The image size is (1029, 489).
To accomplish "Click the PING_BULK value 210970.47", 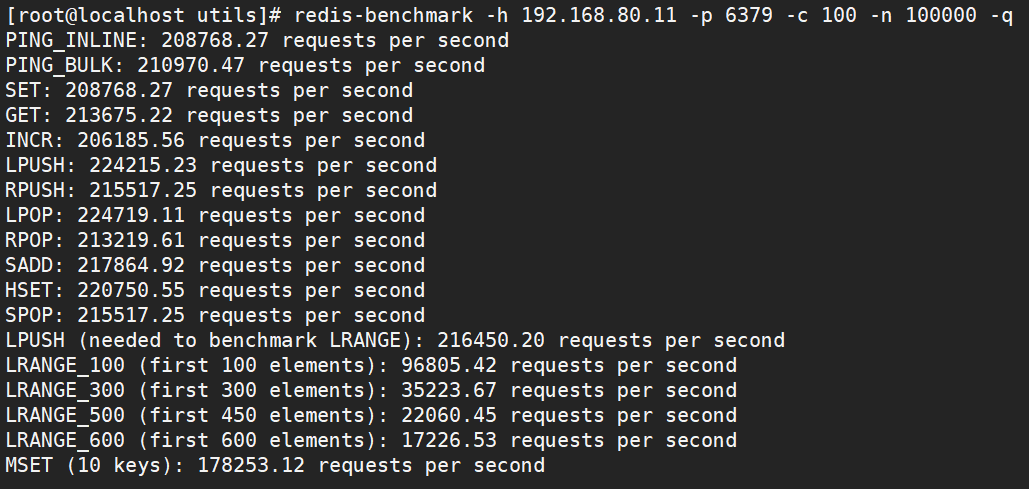I will 190,66.
